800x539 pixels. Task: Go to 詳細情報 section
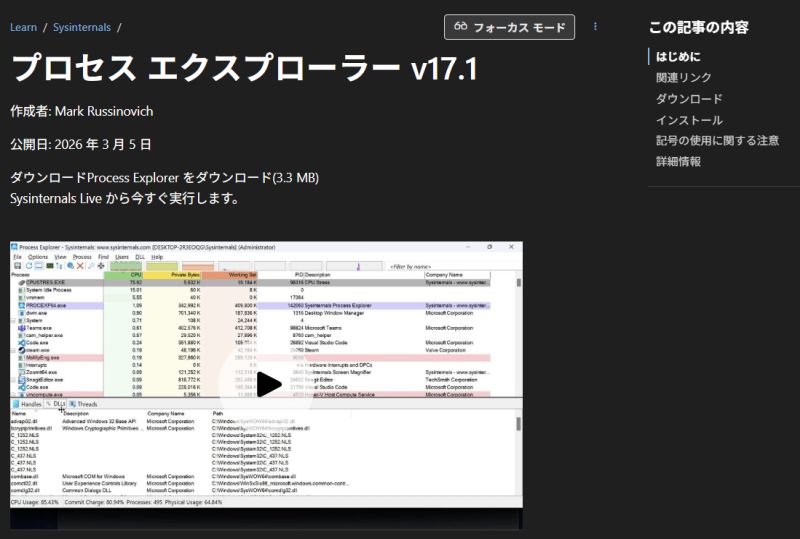(x=678, y=162)
